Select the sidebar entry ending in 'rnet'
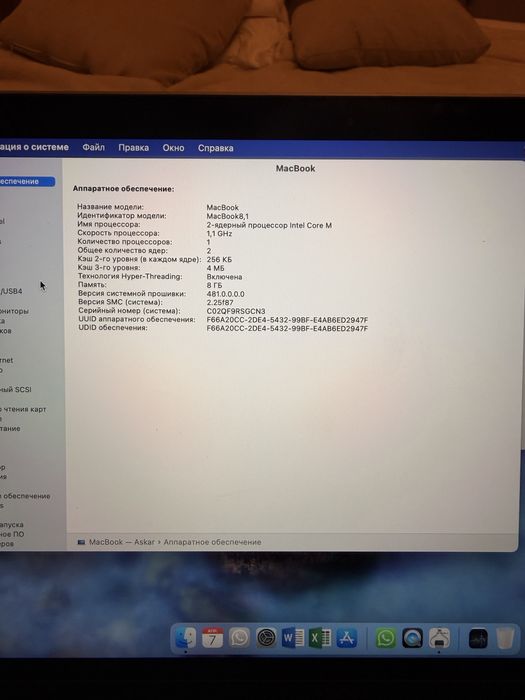525x700 pixels. pos(7,360)
